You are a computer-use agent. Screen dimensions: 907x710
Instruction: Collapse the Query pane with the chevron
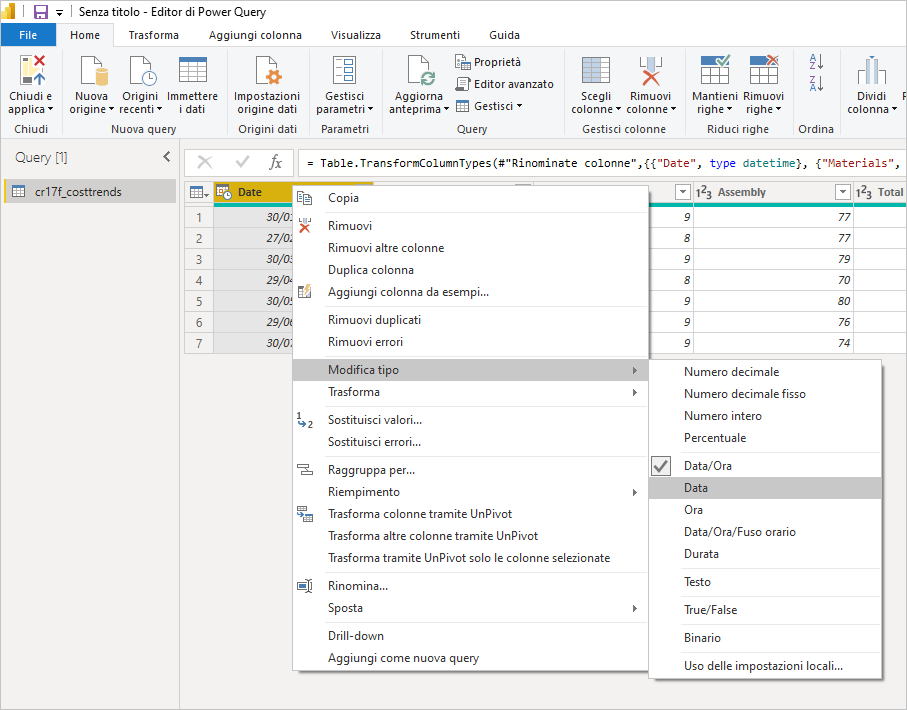[167, 157]
